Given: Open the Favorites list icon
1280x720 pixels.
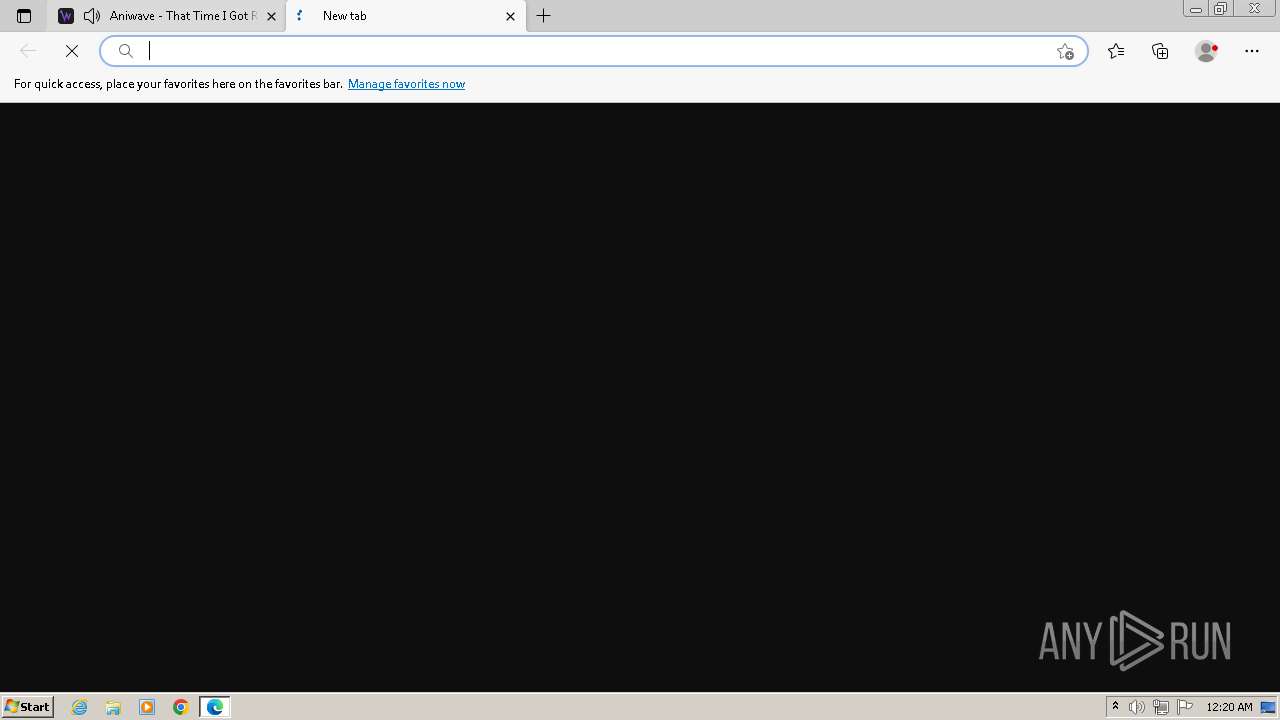Looking at the screenshot, I should (x=1116, y=51).
